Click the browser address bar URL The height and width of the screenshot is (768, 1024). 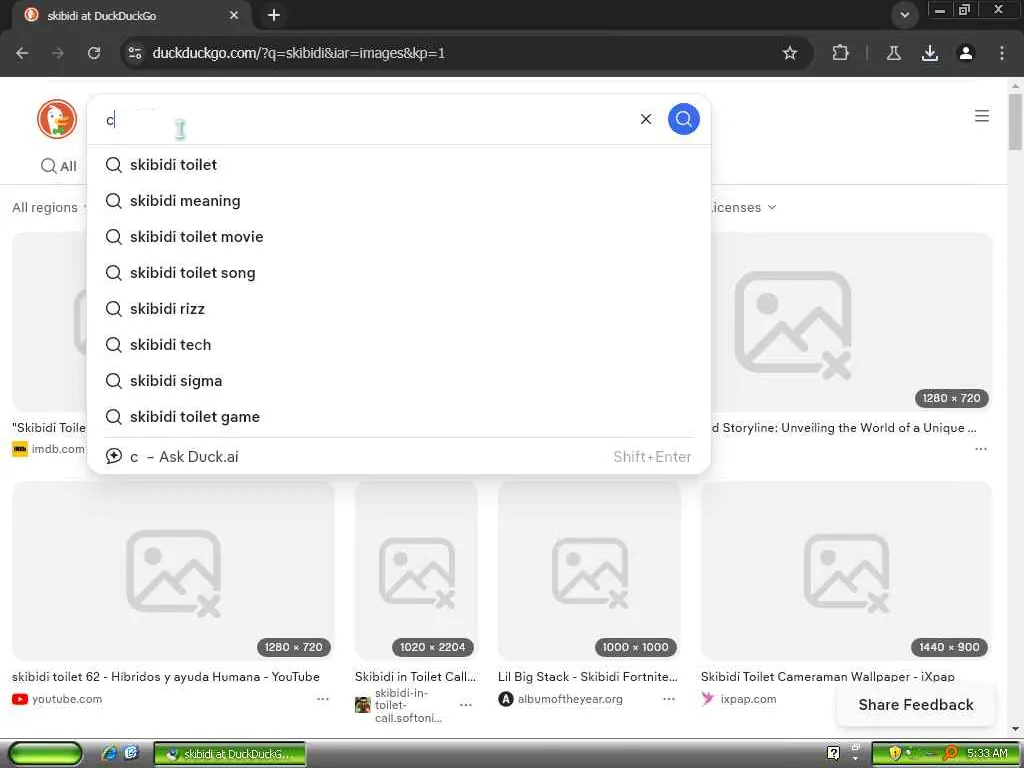[x=298, y=53]
